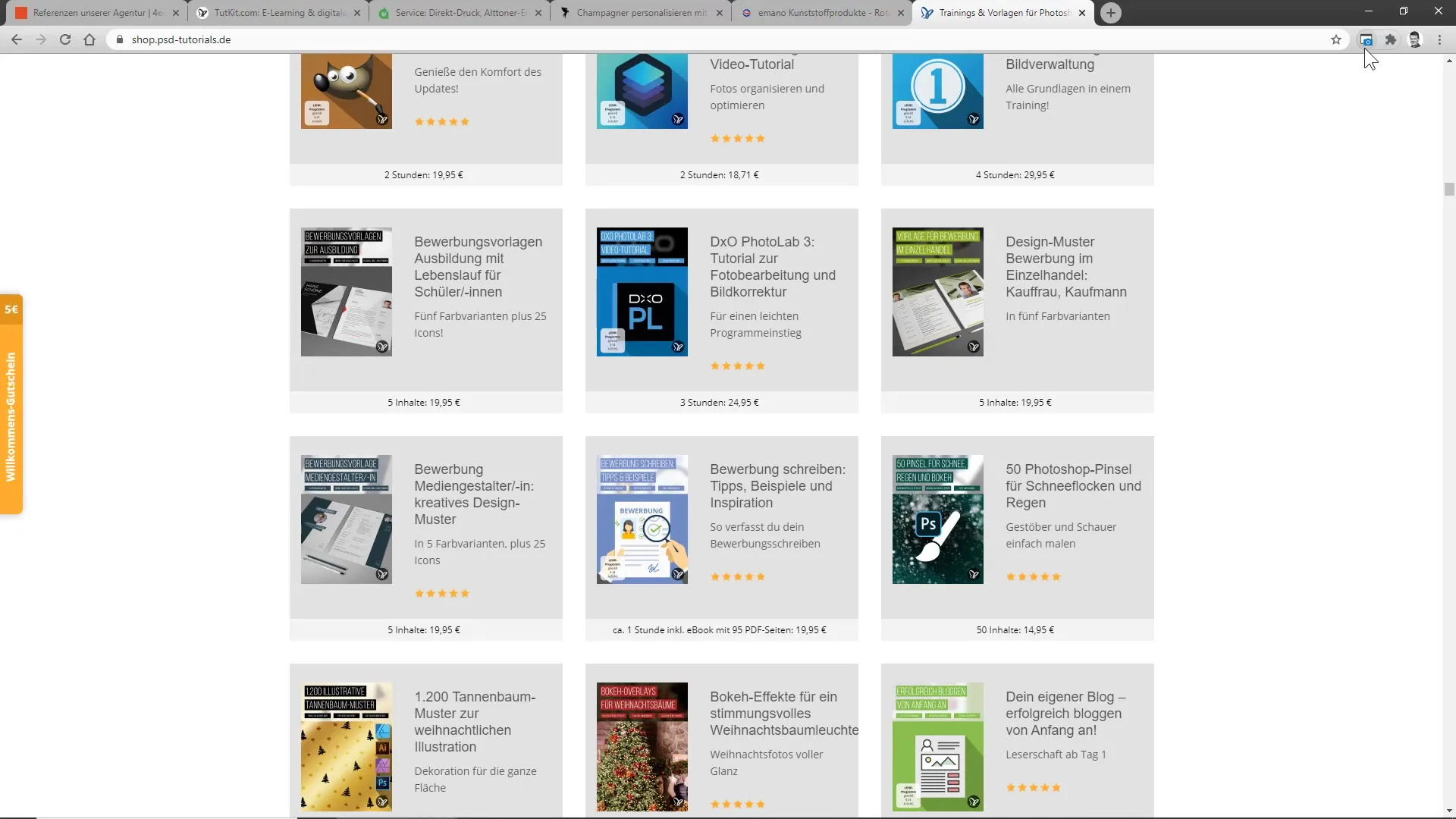1456x819 pixels.
Task: Bookmark this page with the star icon
Action: (1336, 39)
